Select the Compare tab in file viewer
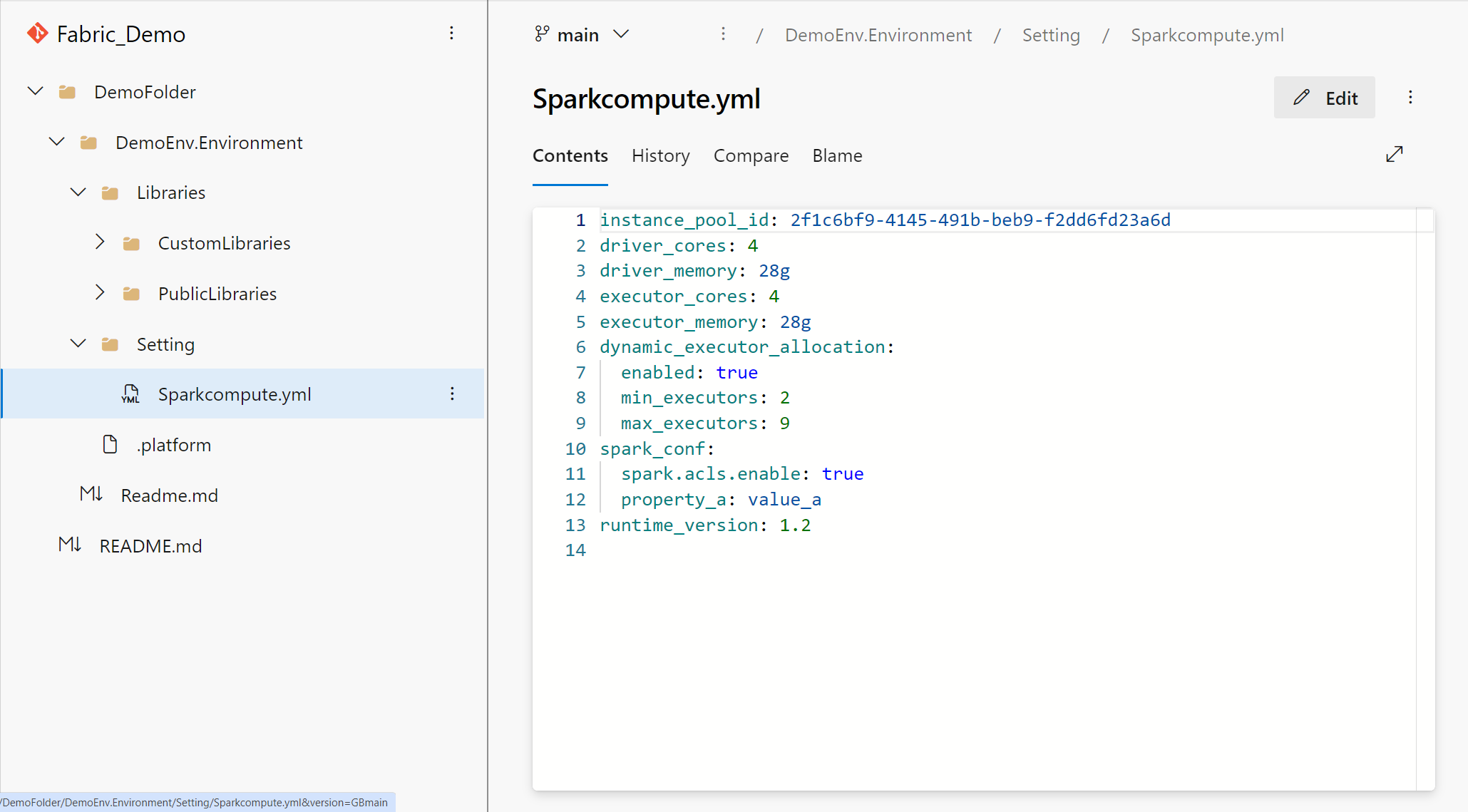Viewport: 1468px width, 812px height. (751, 155)
